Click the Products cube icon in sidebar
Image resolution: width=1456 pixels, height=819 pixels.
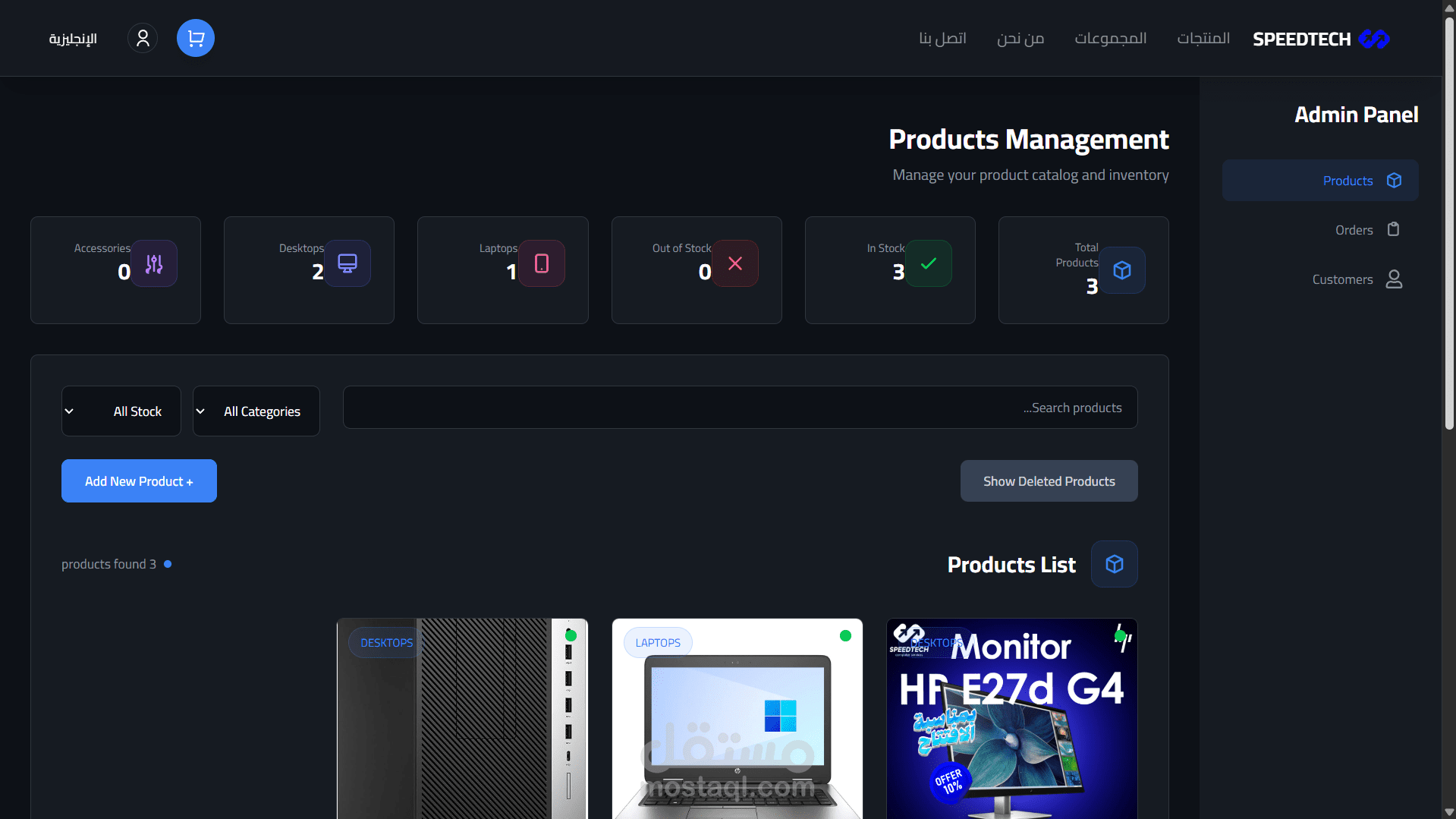[x=1394, y=181]
